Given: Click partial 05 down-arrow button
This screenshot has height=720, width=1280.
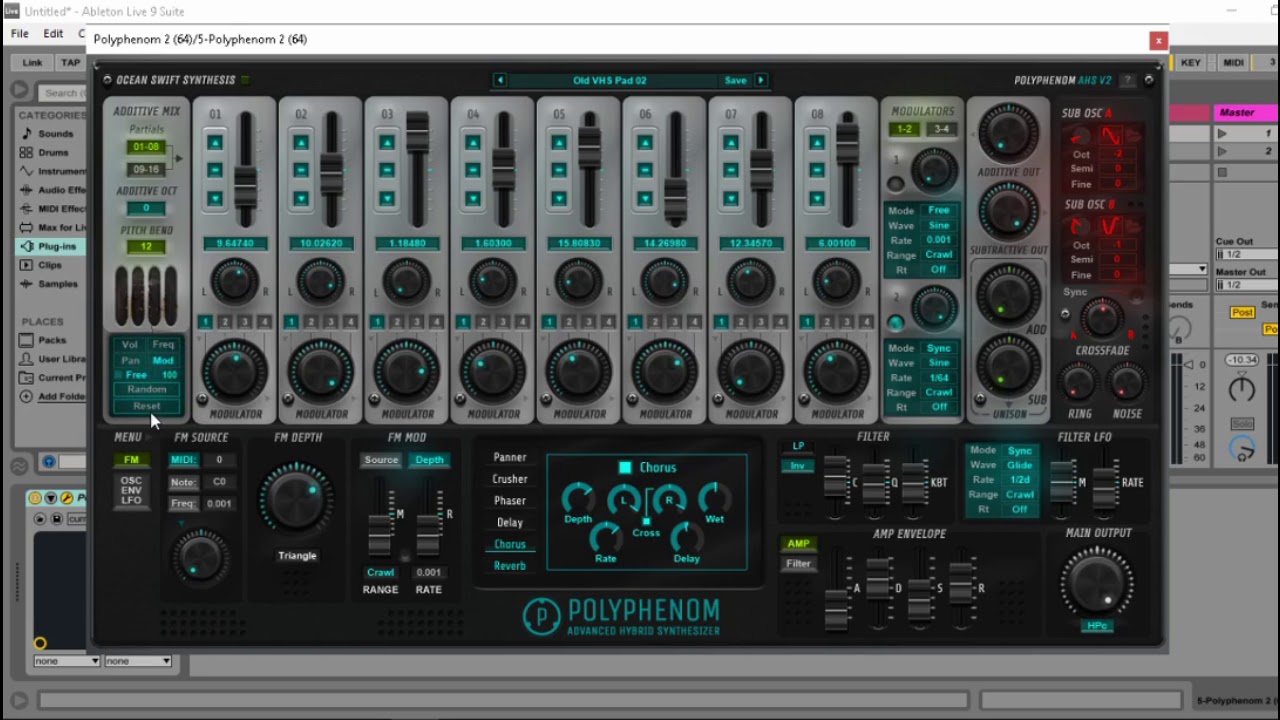Looking at the screenshot, I should [559, 199].
